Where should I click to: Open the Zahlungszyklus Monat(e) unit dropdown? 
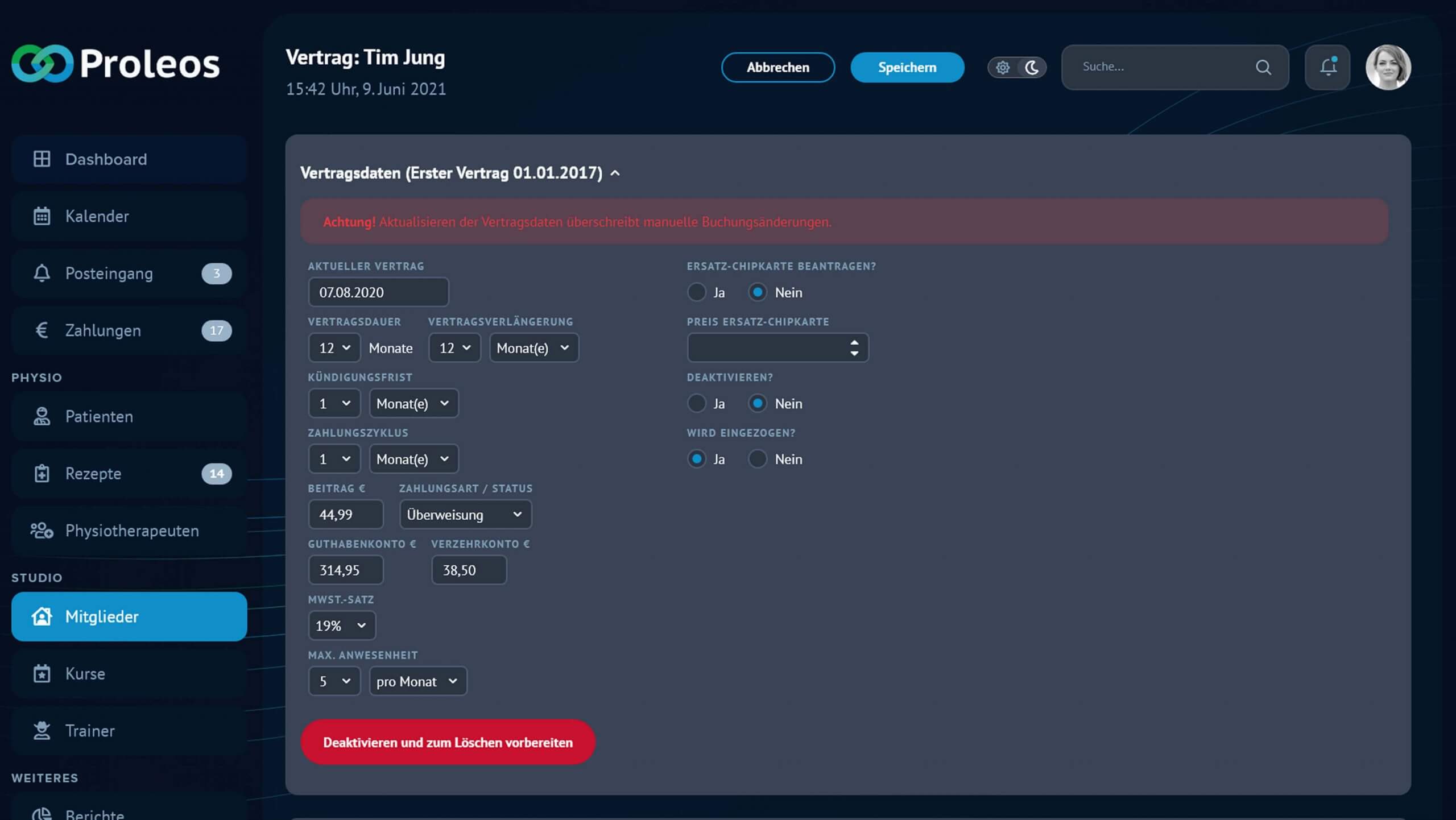413,459
